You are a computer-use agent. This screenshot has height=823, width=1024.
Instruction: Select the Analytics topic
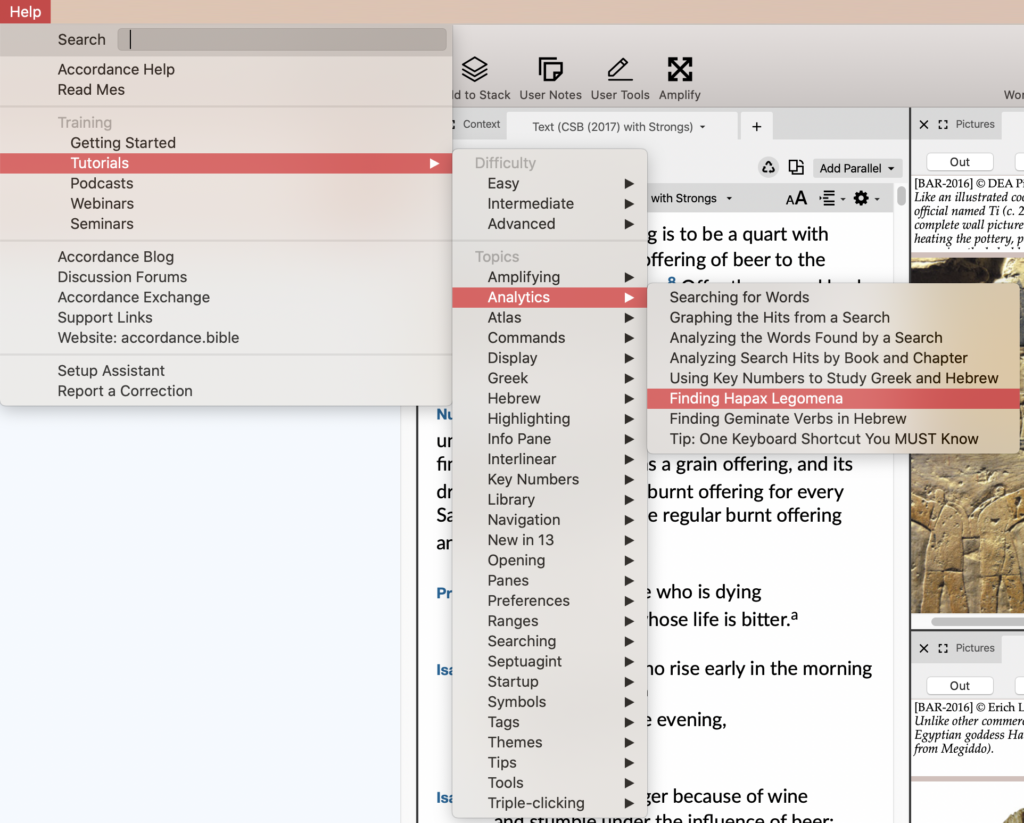tap(550, 297)
